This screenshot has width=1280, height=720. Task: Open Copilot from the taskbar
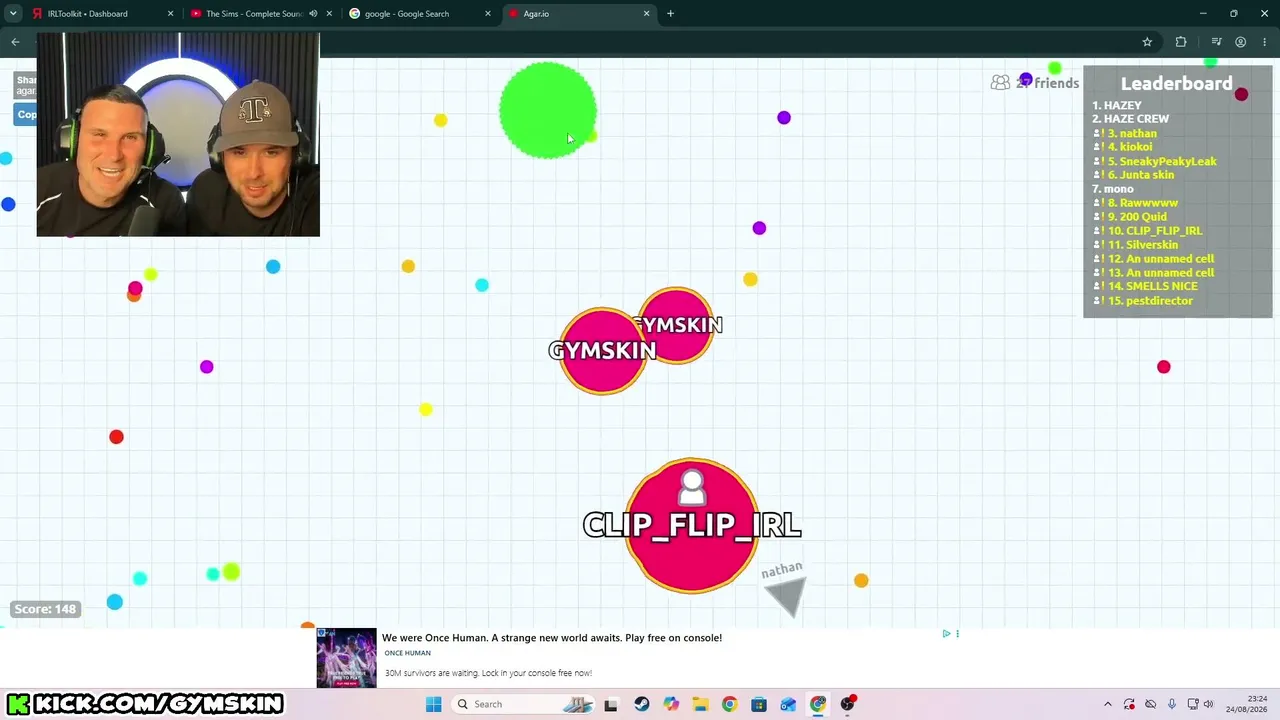(x=671, y=704)
